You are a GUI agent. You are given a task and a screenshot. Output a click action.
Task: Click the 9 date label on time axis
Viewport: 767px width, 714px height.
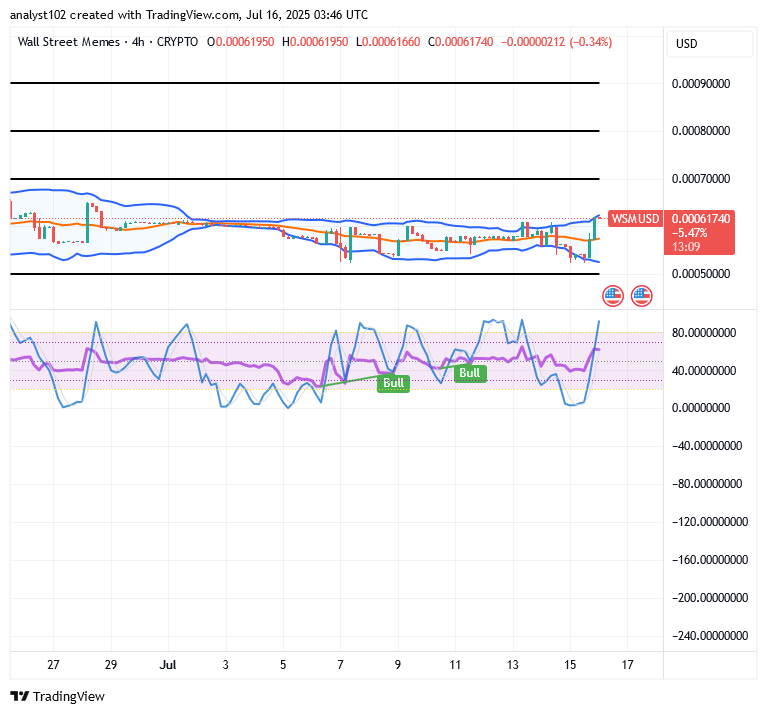tap(398, 665)
